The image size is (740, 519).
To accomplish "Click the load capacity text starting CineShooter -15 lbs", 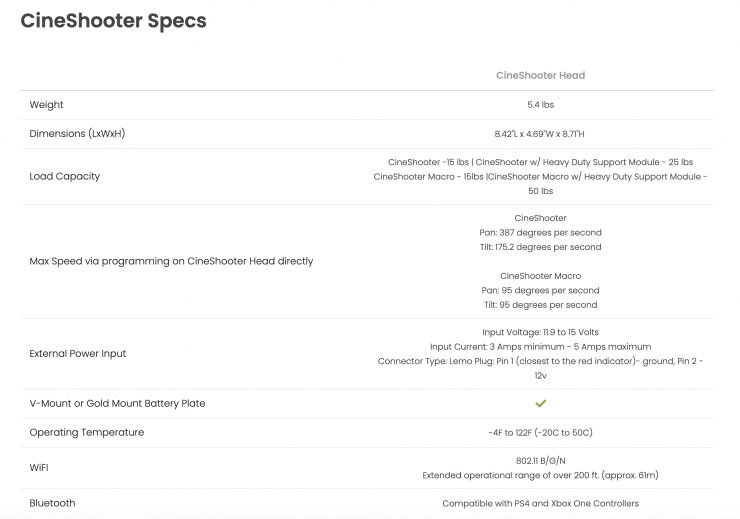I will pyautogui.click(x=540, y=162).
